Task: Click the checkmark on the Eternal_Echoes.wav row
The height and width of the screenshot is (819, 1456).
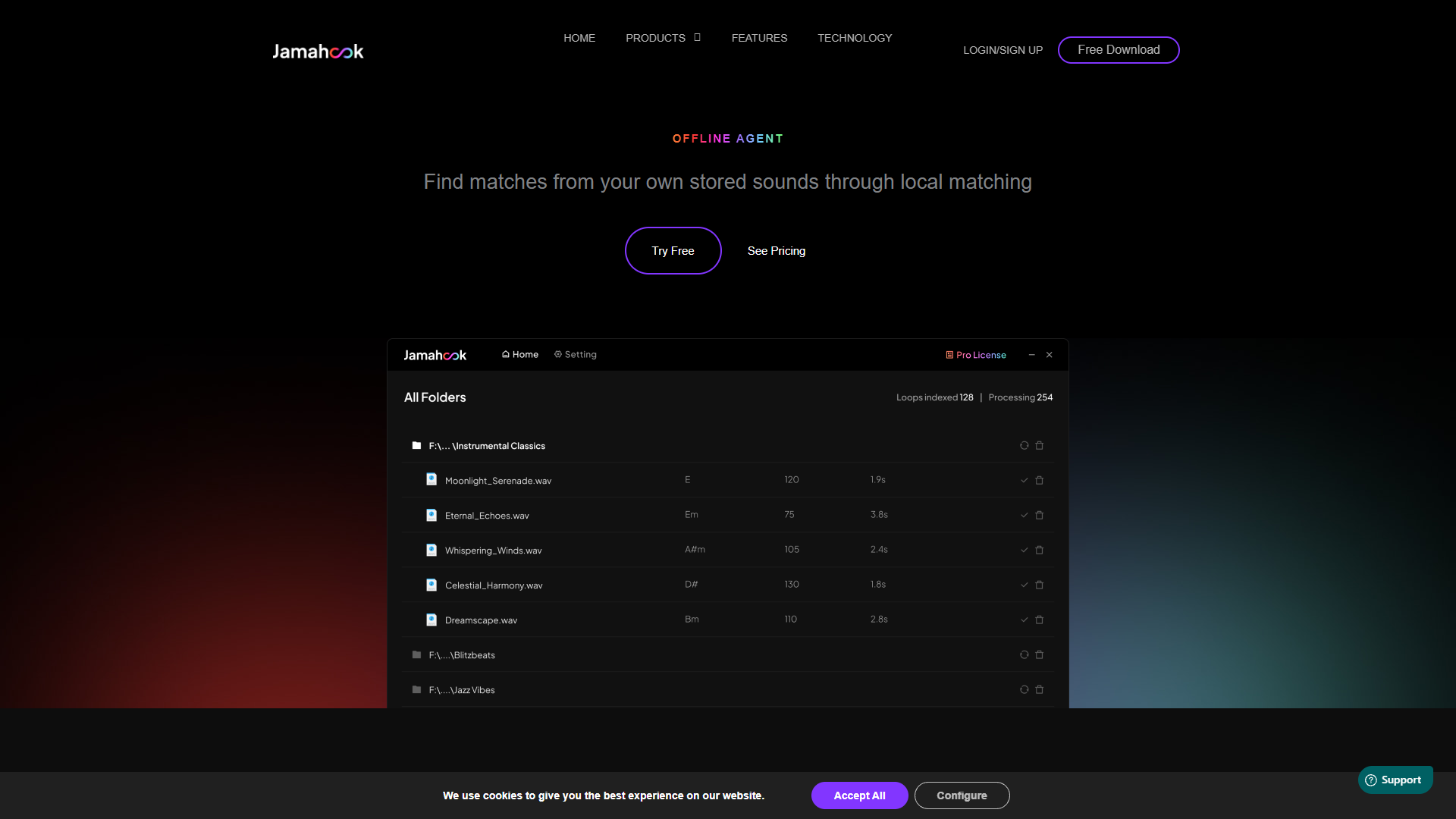Action: coord(1025,516)
